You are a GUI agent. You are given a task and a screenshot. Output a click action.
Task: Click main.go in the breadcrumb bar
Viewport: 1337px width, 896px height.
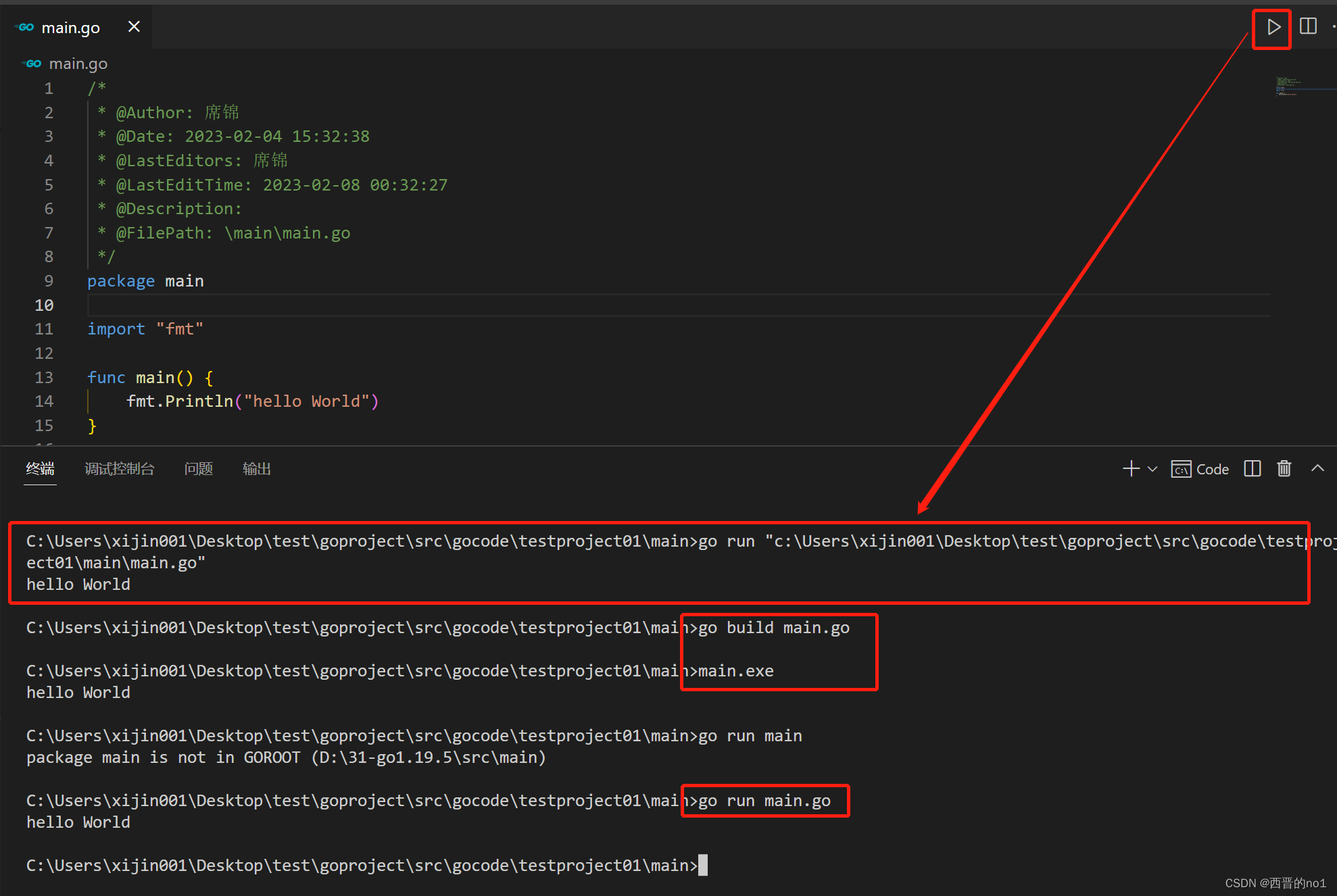tap(78, 64)
